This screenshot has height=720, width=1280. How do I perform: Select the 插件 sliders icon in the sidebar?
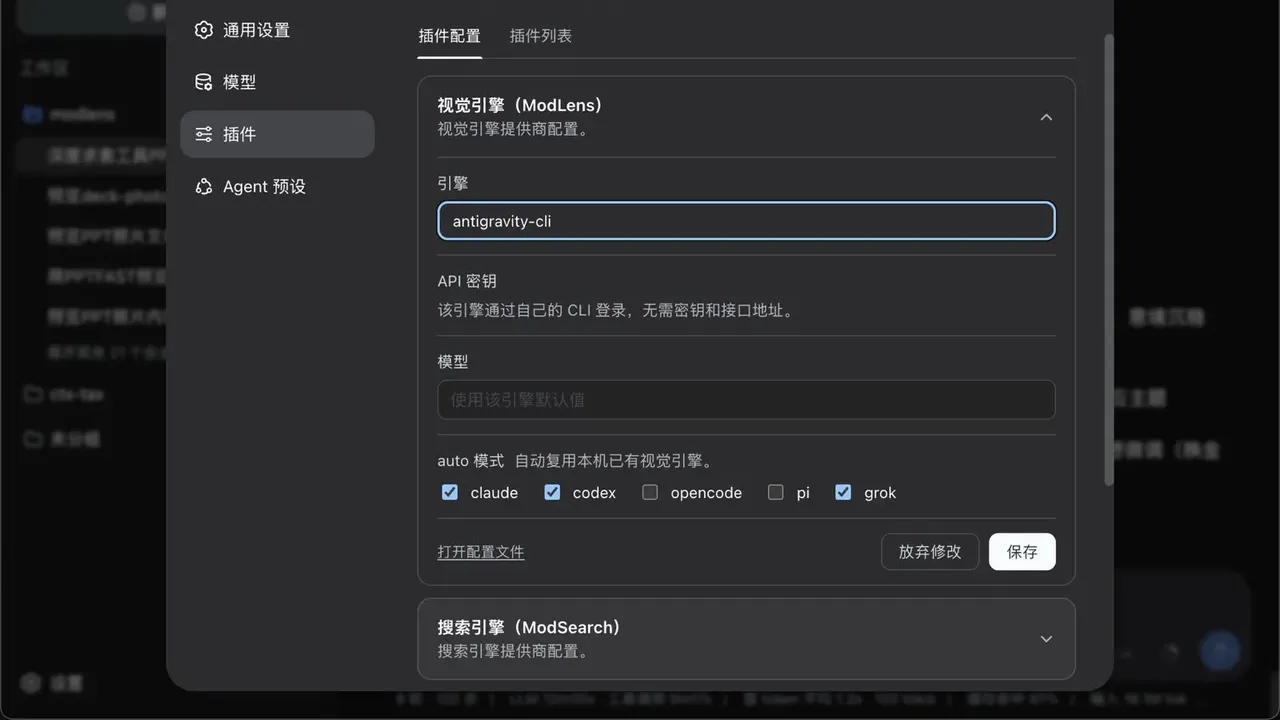(204, 134)
